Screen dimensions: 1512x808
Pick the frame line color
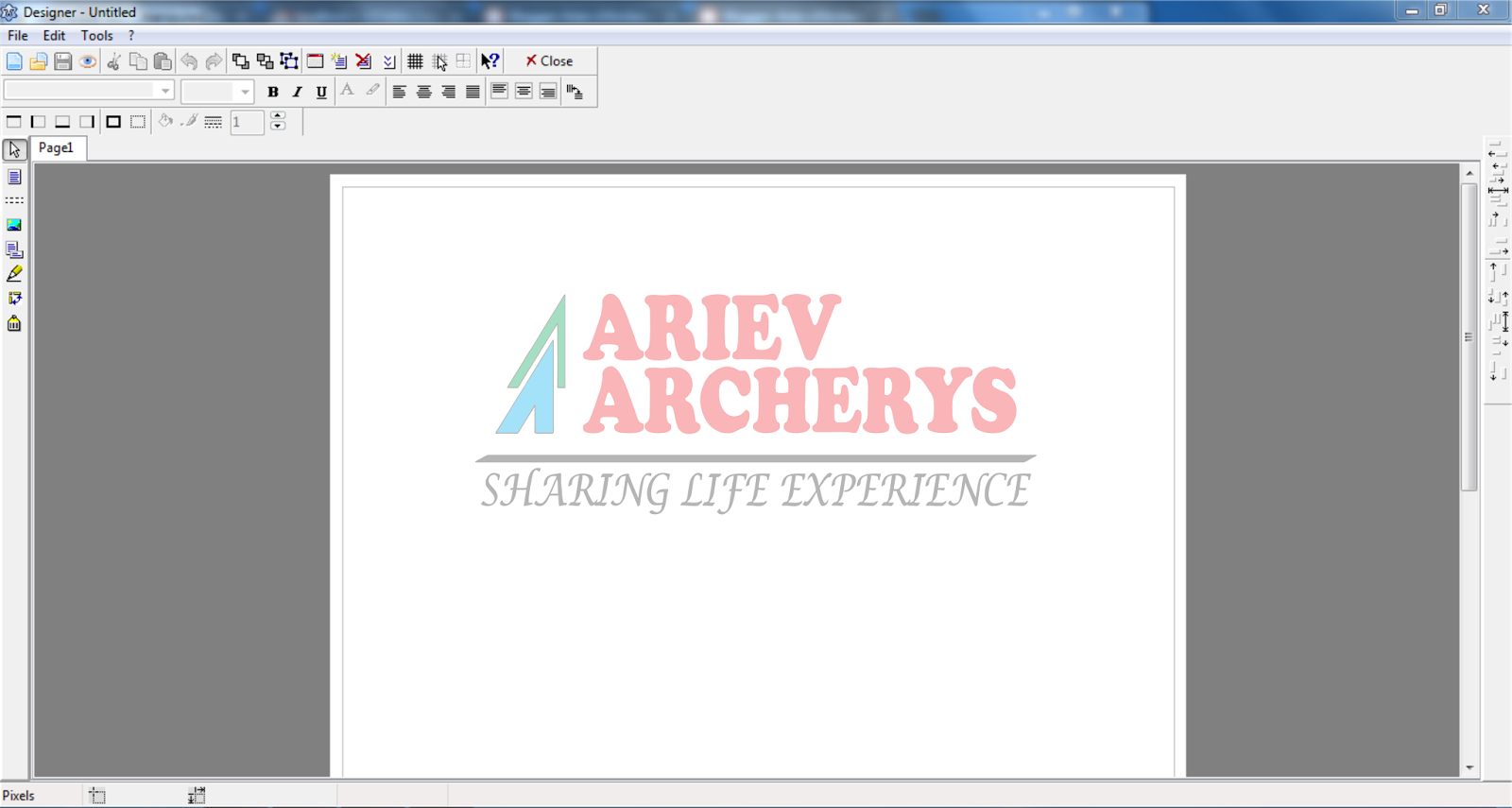click(190, 121)
